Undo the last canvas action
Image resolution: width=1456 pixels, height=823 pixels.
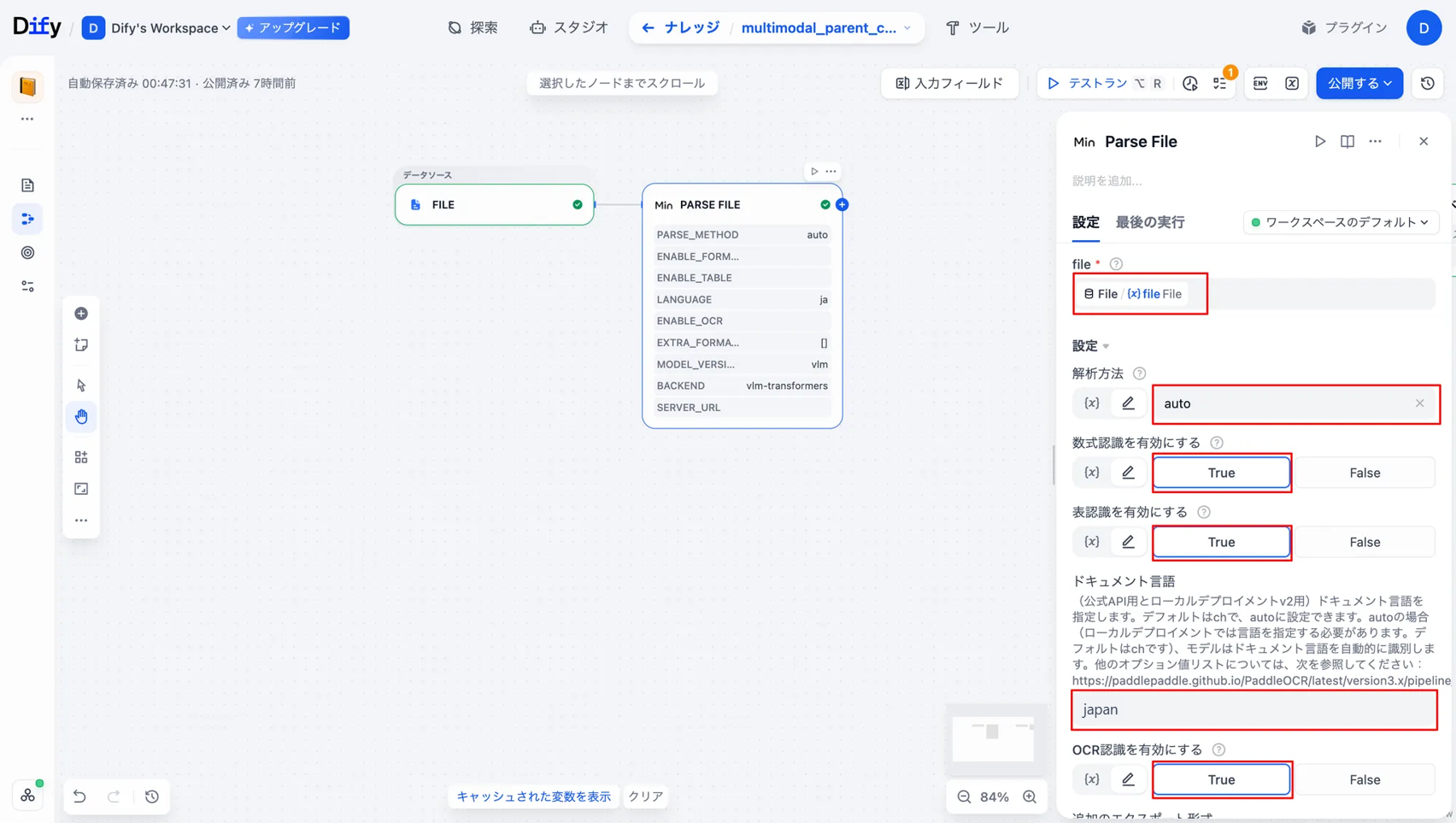pos(79,797)
